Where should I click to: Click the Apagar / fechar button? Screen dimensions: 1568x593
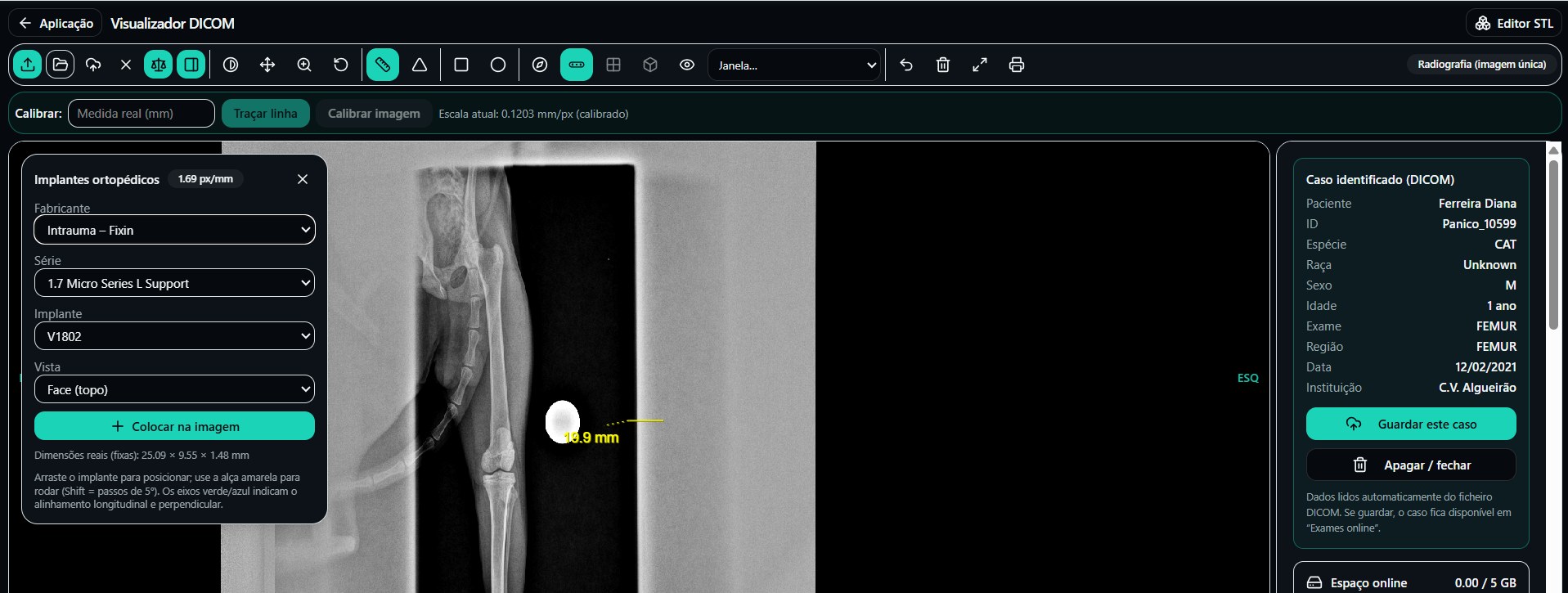1411,465
